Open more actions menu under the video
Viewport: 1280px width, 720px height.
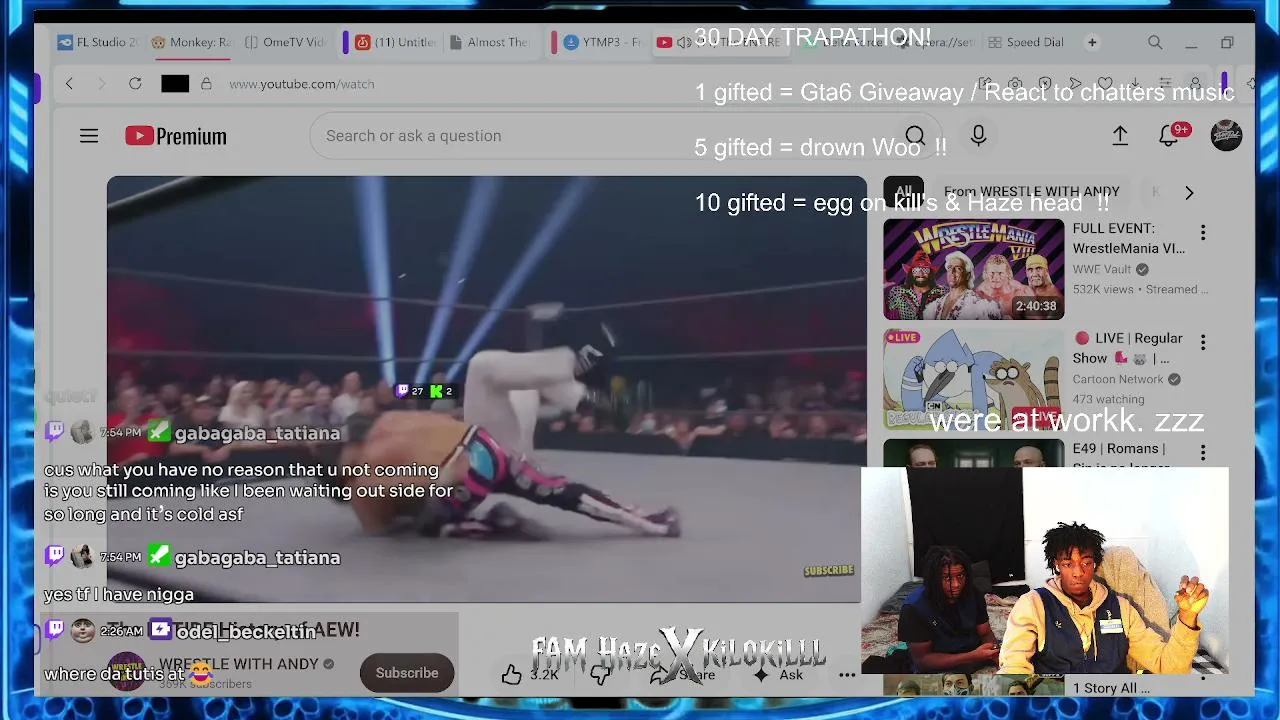(847, 675)
